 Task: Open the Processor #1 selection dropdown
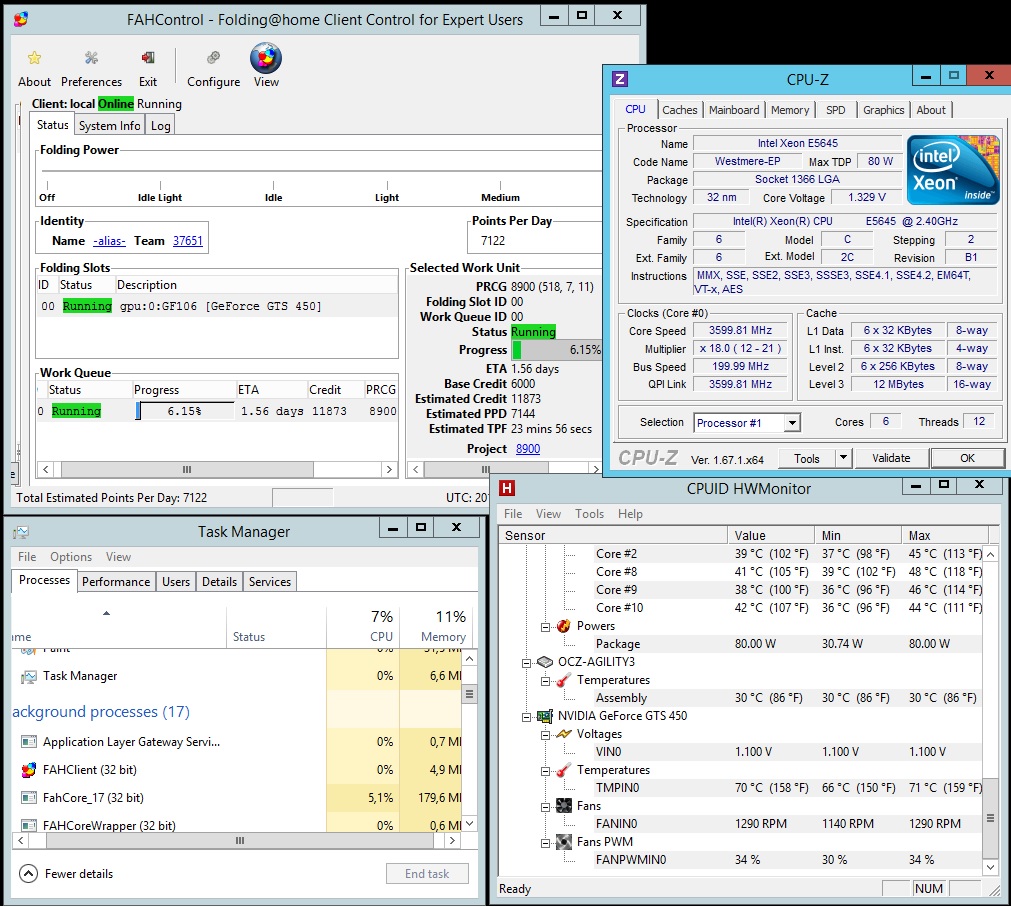coord(792,423)
